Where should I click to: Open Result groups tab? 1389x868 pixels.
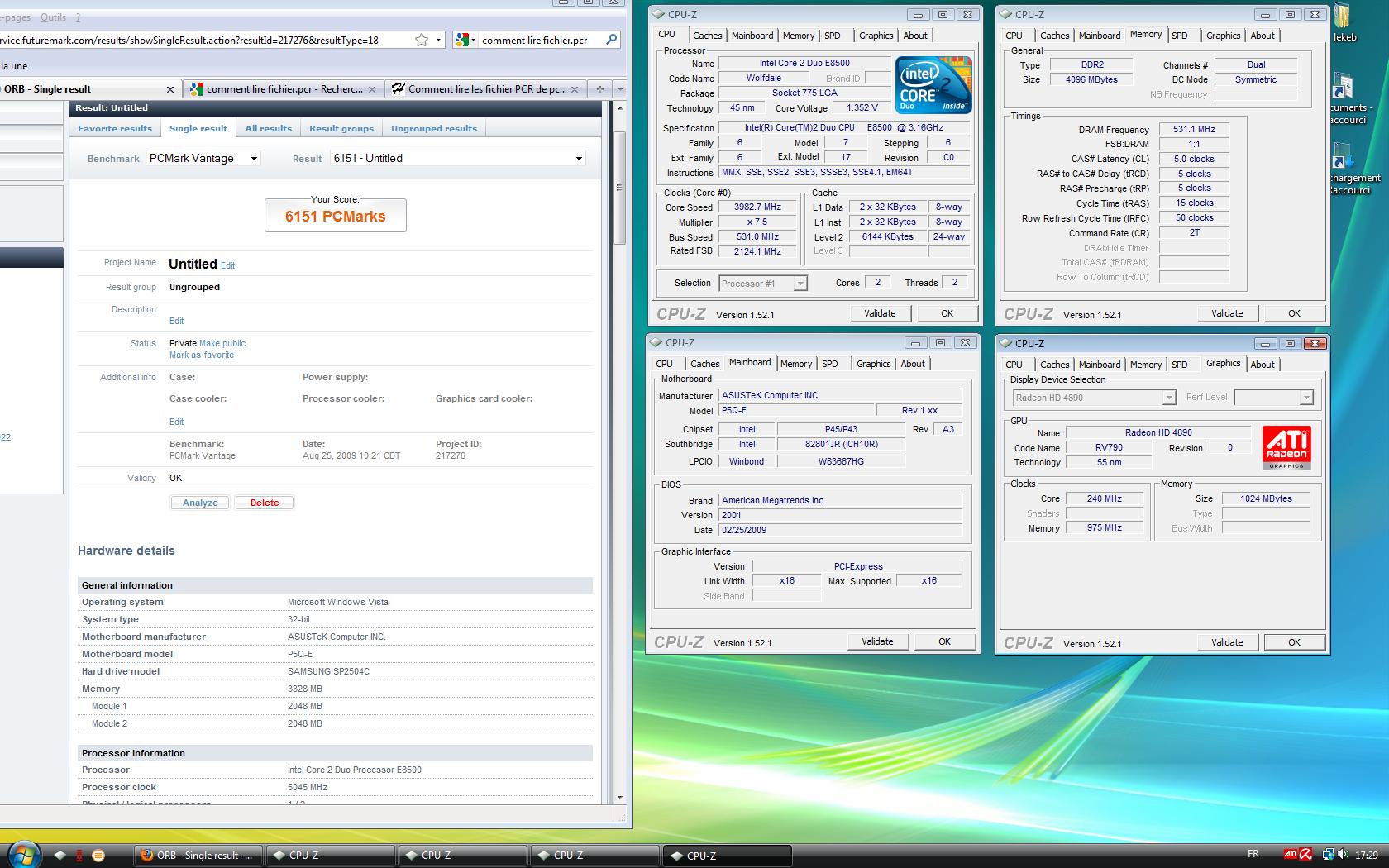click(x=341, y=128)
